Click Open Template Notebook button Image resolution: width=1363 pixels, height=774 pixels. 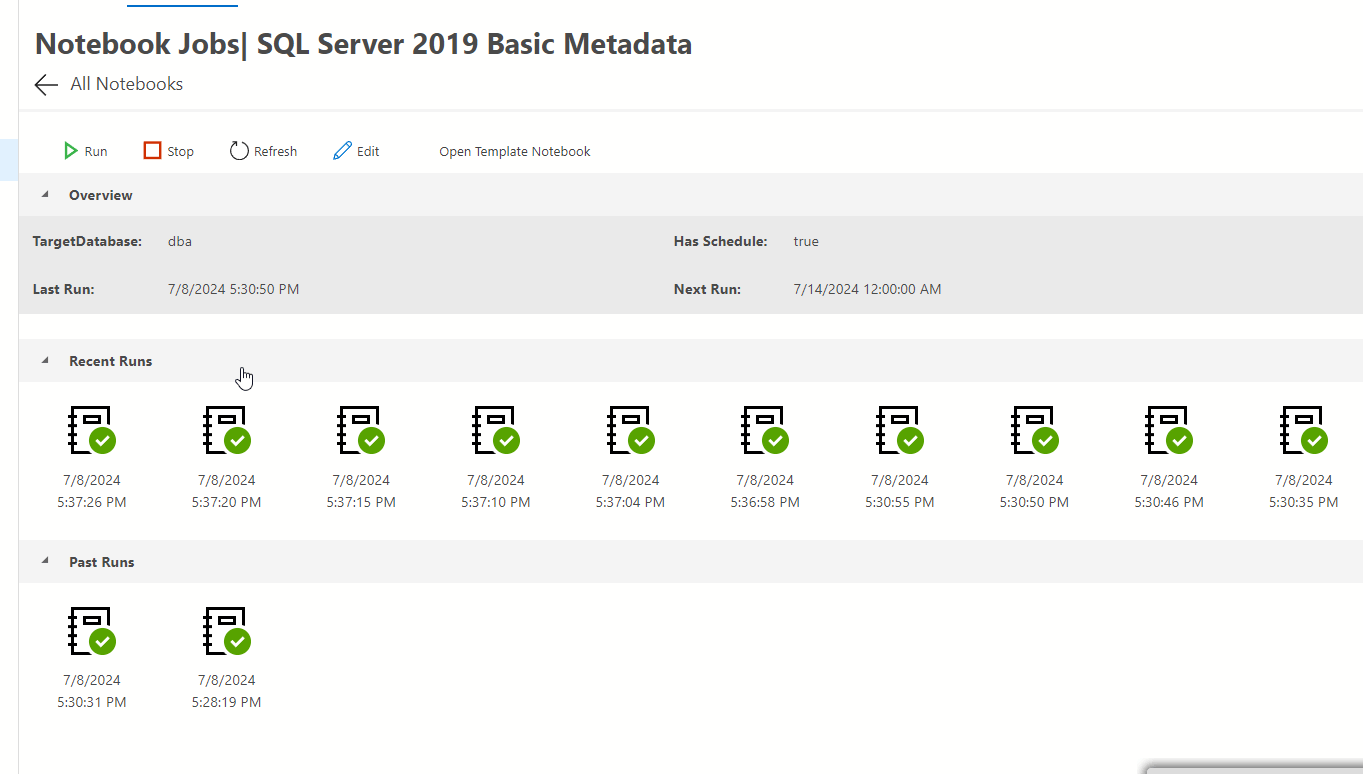[x=515, y=152]
